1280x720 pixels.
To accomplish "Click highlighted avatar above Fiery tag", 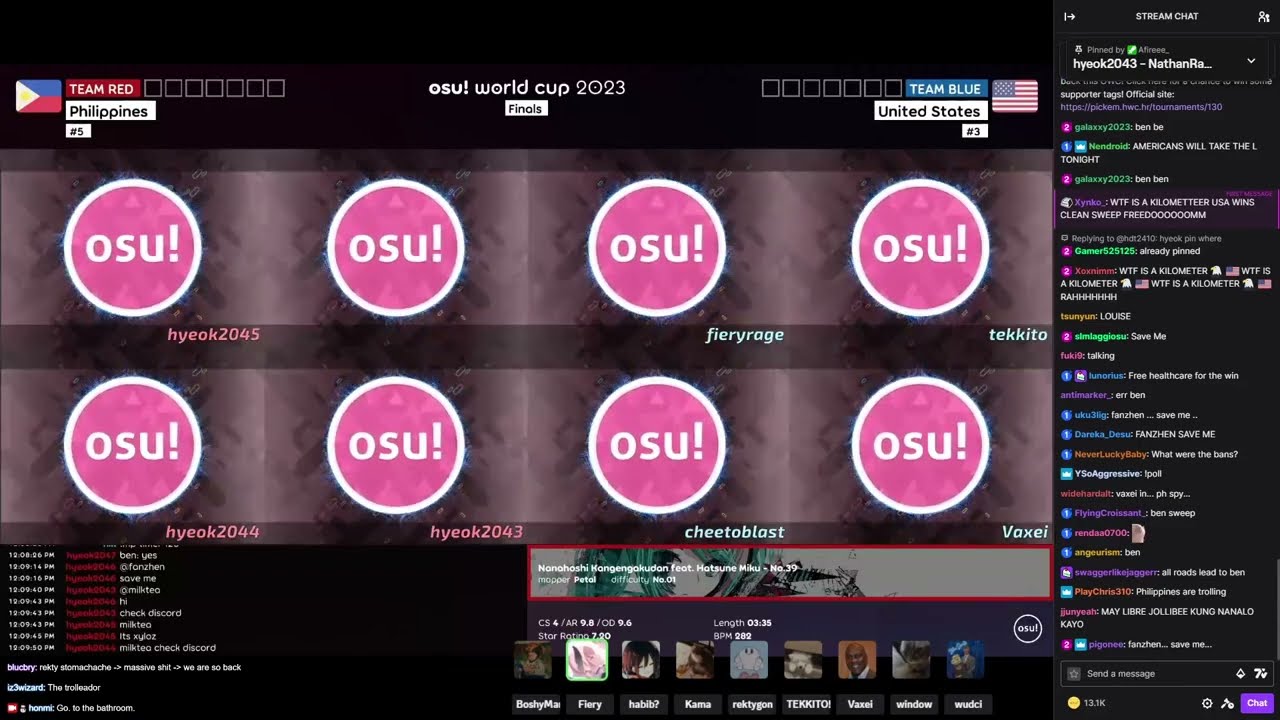I will 587,660.
